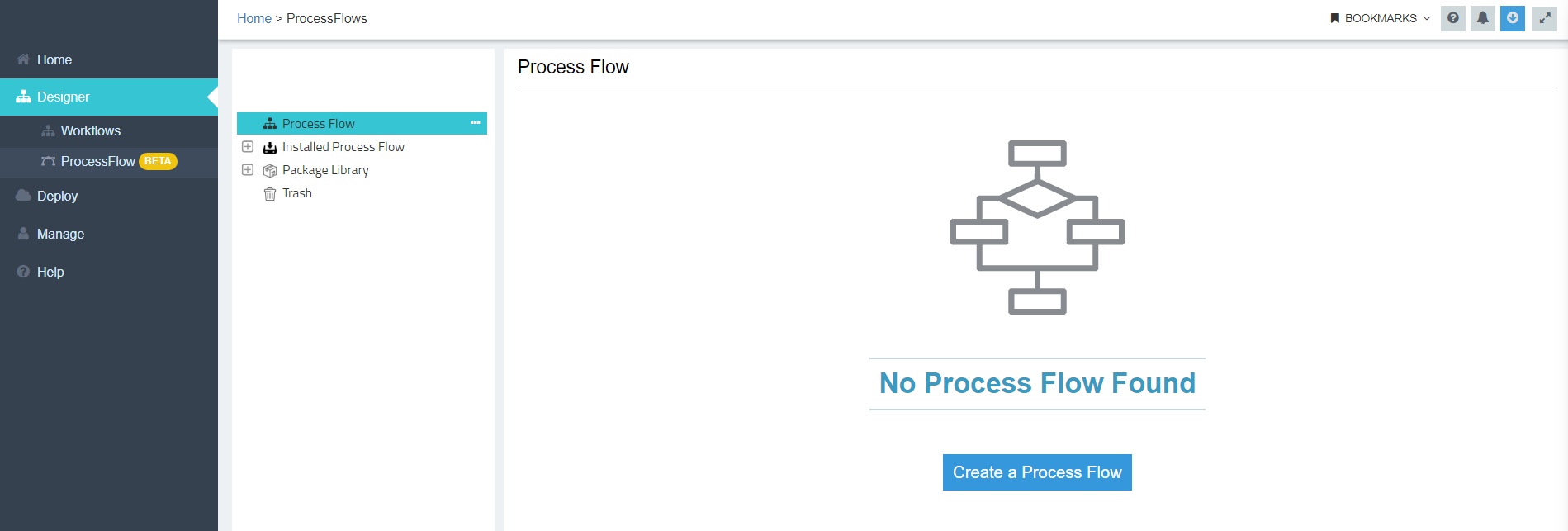Click the Home breadcrumb link
The width and height of the screenshot is (1568, 531).
point(253,18)
